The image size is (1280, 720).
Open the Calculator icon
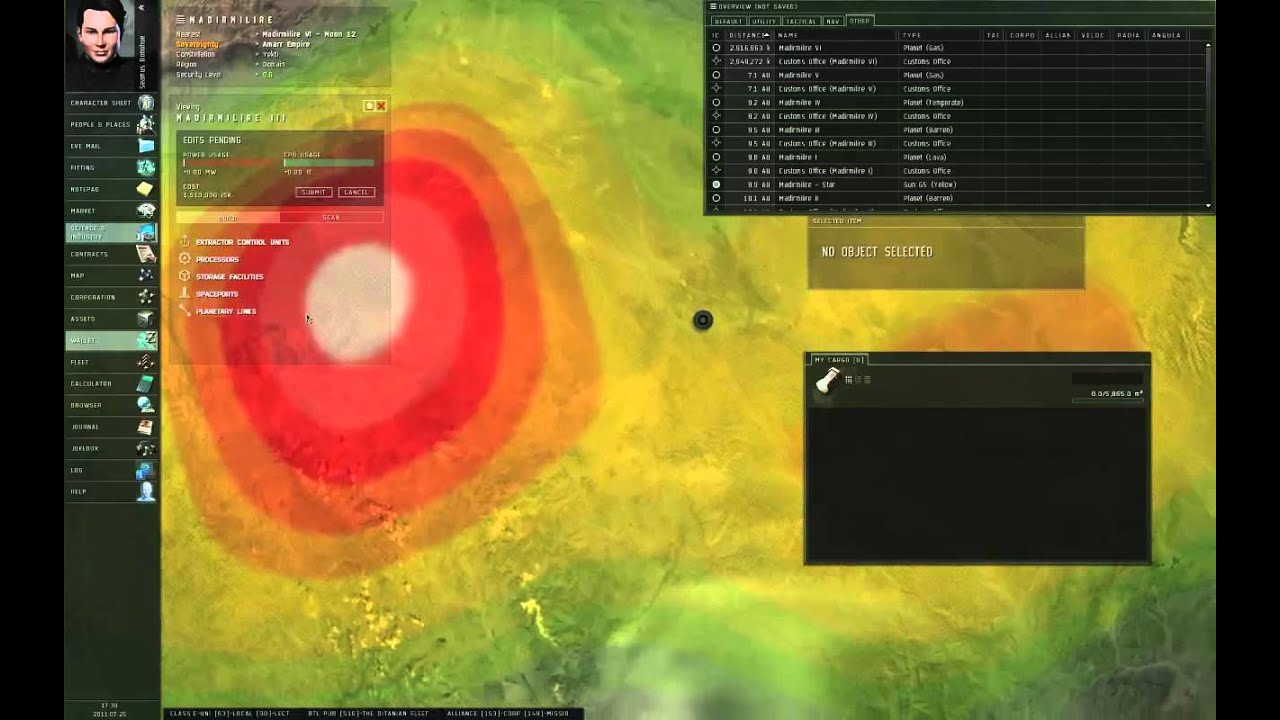(x=146, y=383)
